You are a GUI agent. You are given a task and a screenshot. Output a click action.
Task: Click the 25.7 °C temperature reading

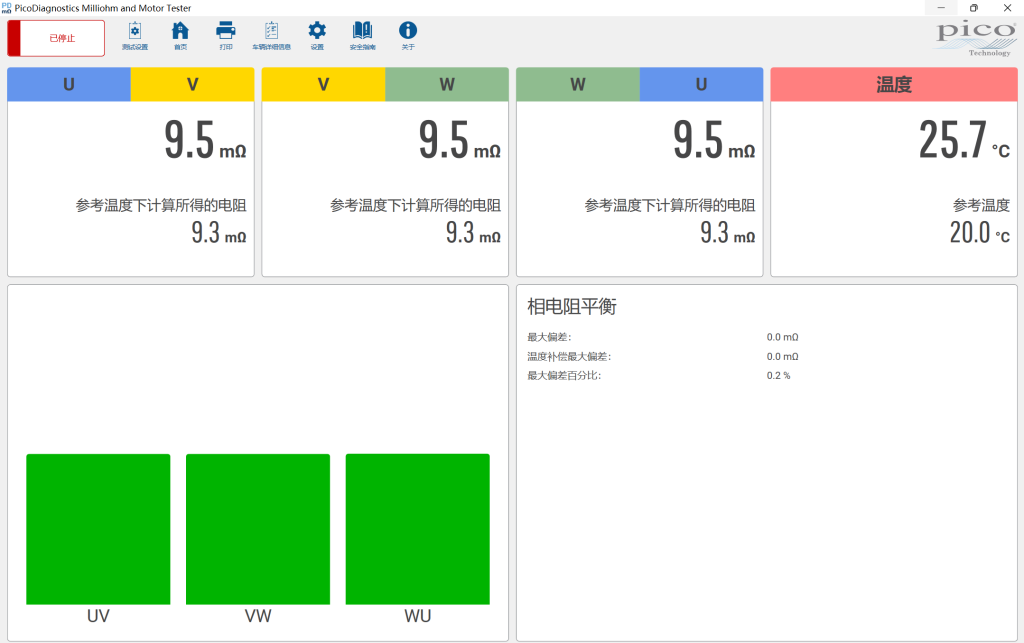964,140
